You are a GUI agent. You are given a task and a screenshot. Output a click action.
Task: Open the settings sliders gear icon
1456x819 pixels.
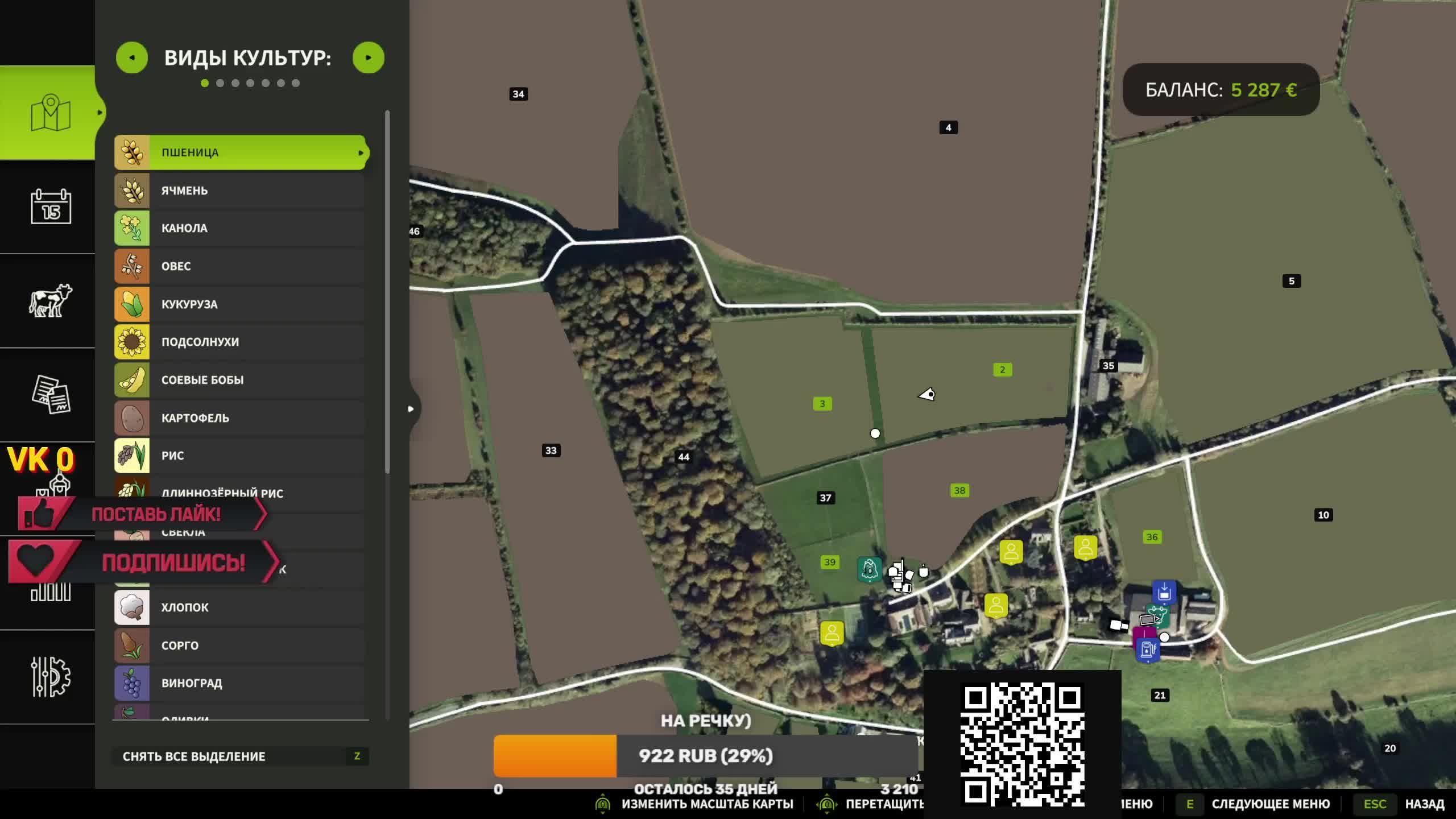point(51,676)
